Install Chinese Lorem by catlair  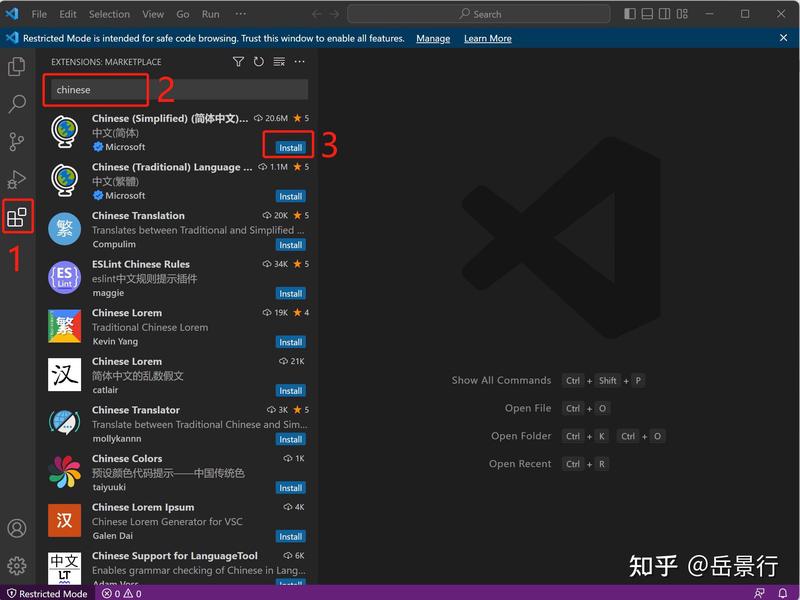pos(291,391)
